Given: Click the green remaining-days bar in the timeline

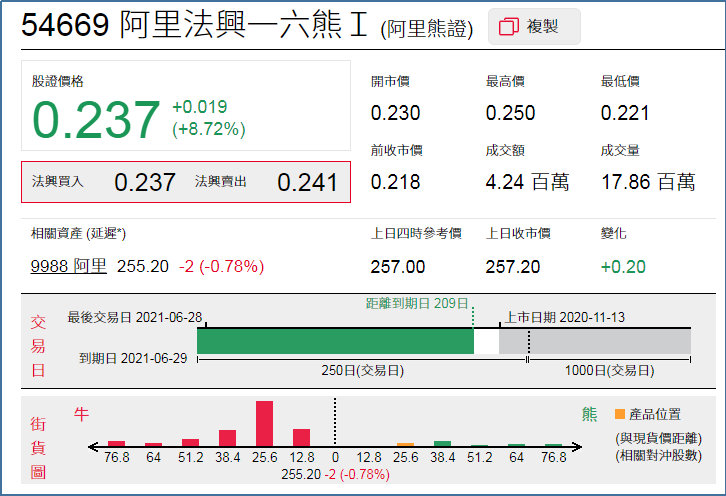Looking at the screenshot, I should point(335,341).
